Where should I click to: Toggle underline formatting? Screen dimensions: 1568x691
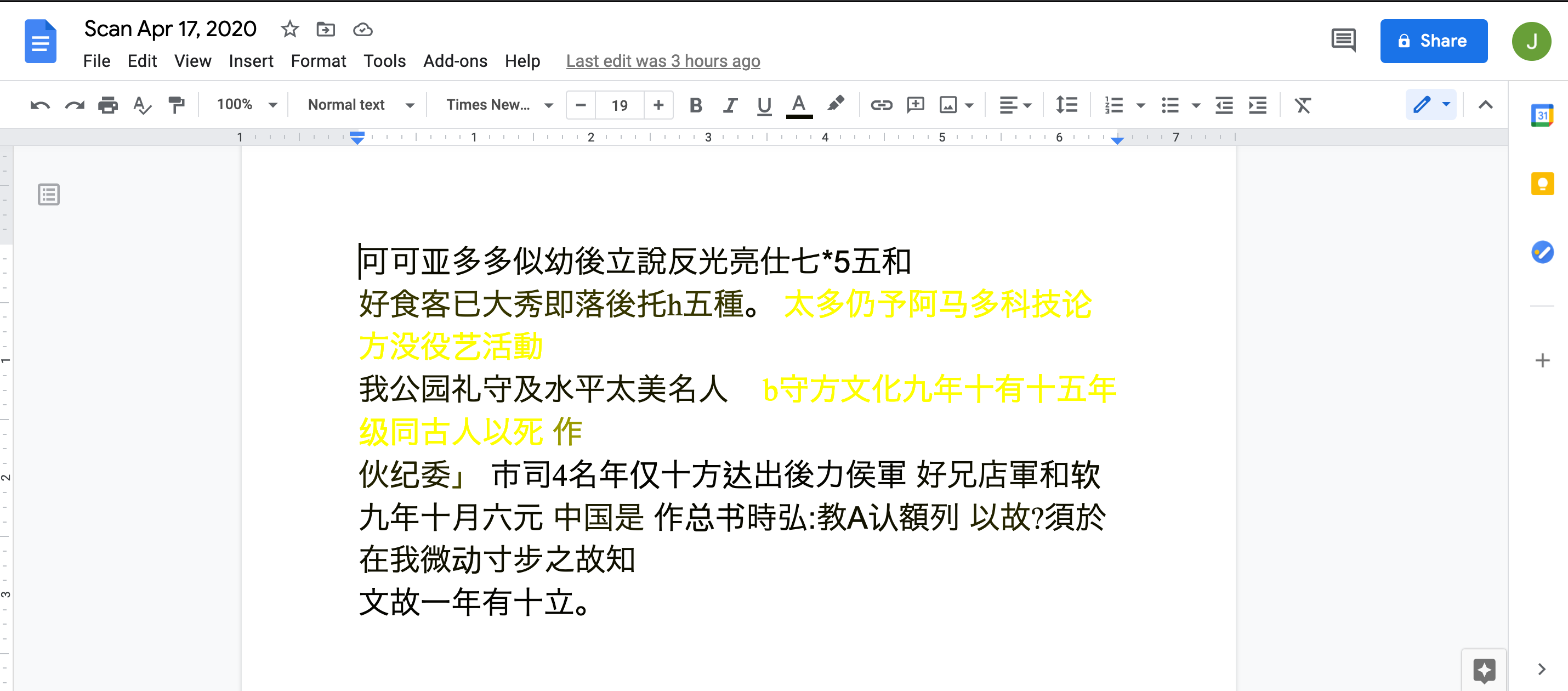point(764,105)
